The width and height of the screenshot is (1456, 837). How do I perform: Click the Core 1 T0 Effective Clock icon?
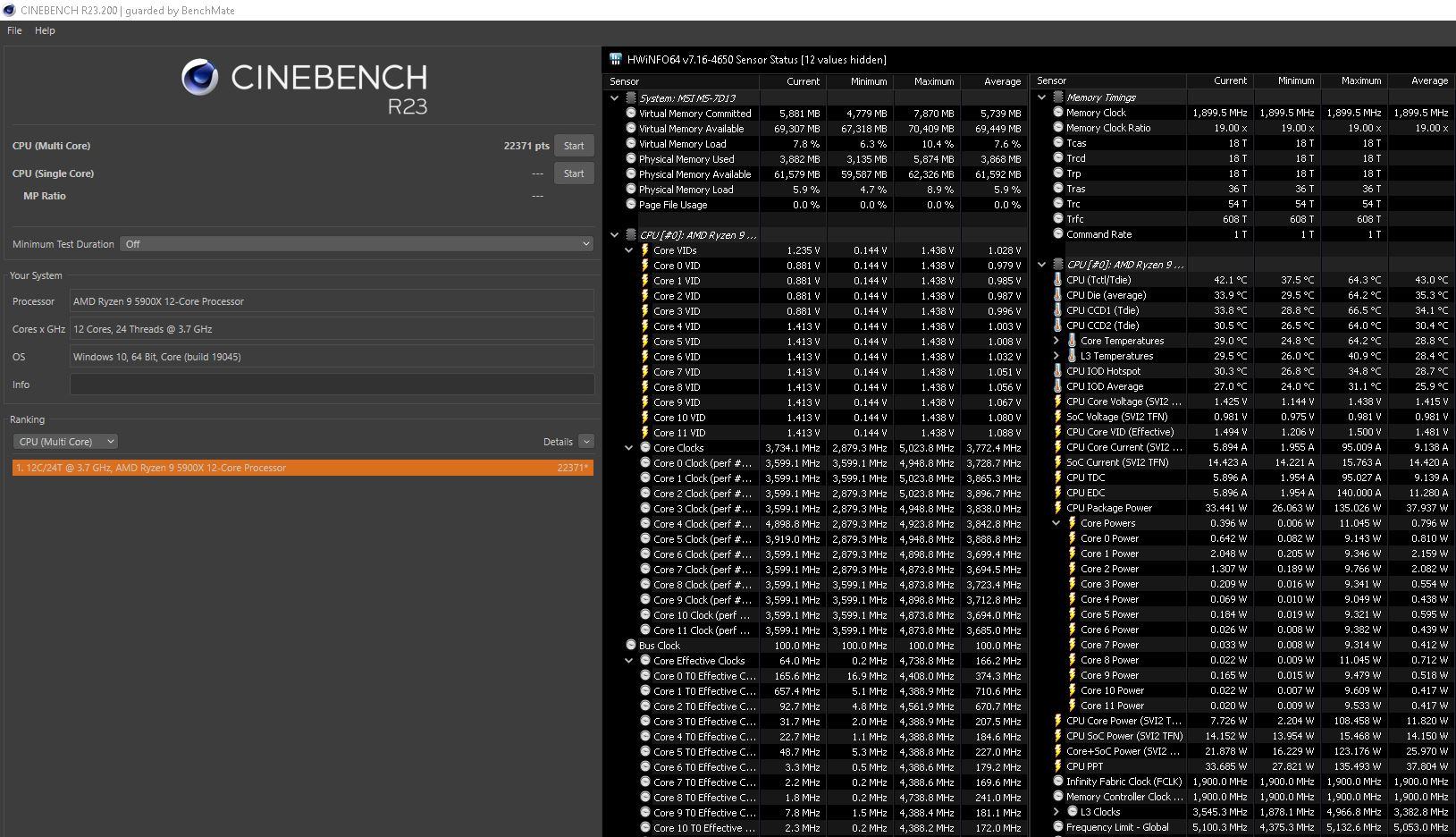(x=645, y=691)
